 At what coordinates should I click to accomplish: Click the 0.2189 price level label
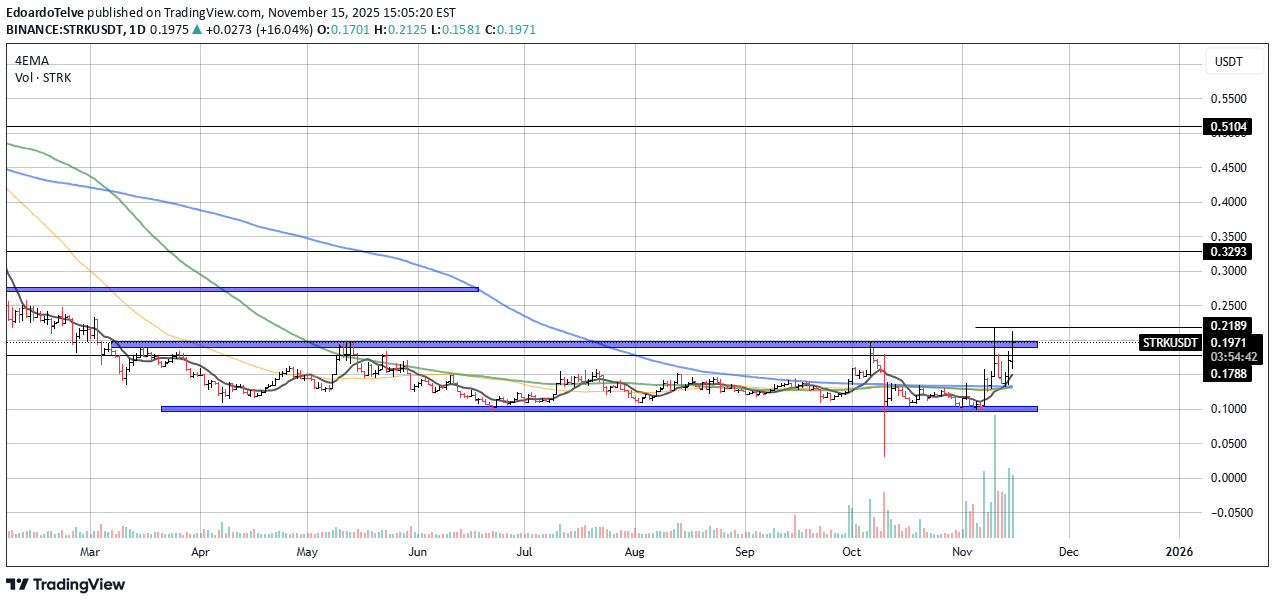1227,326
